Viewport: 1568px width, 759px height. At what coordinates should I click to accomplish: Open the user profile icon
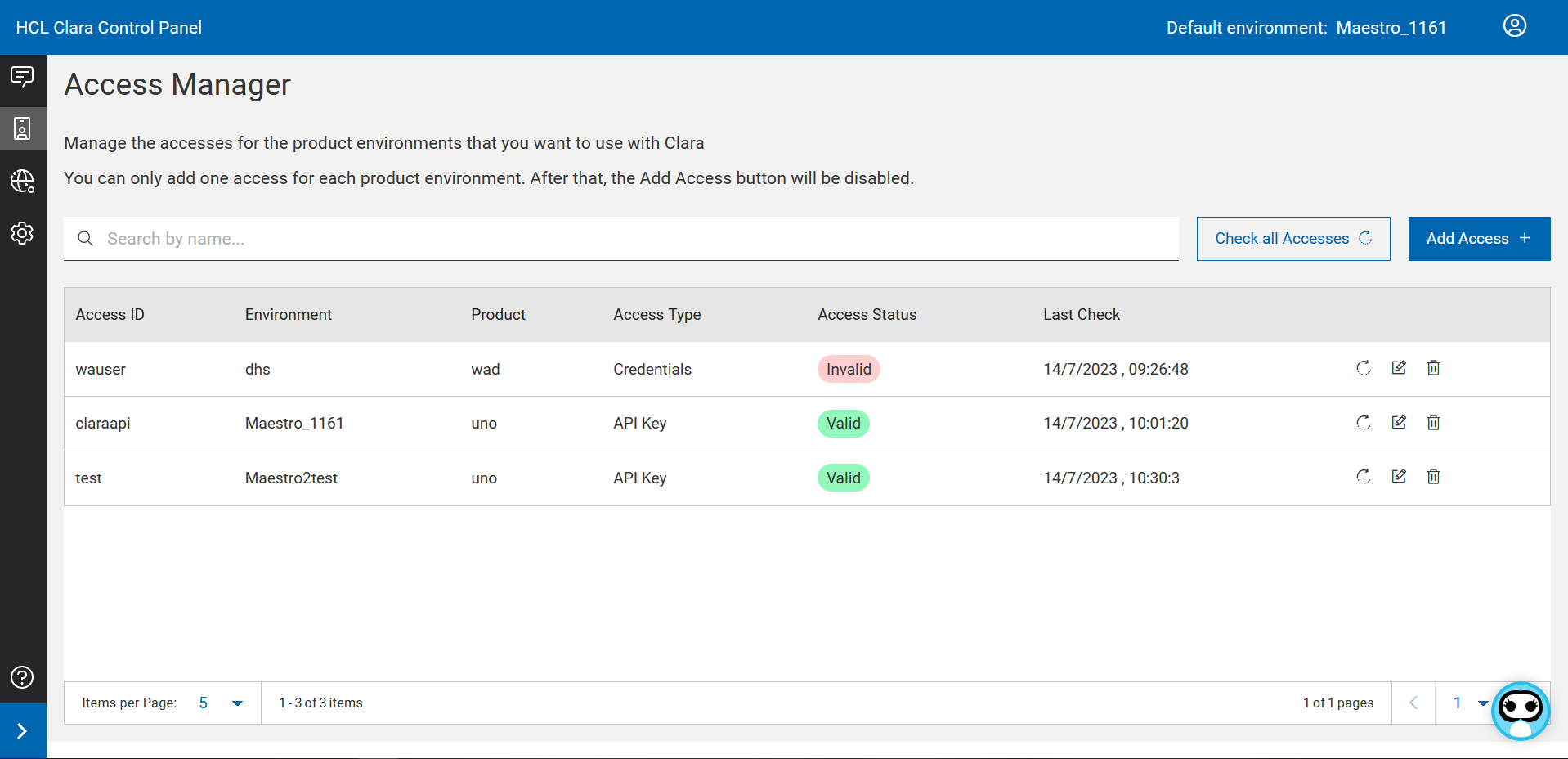click(1515, 26)
